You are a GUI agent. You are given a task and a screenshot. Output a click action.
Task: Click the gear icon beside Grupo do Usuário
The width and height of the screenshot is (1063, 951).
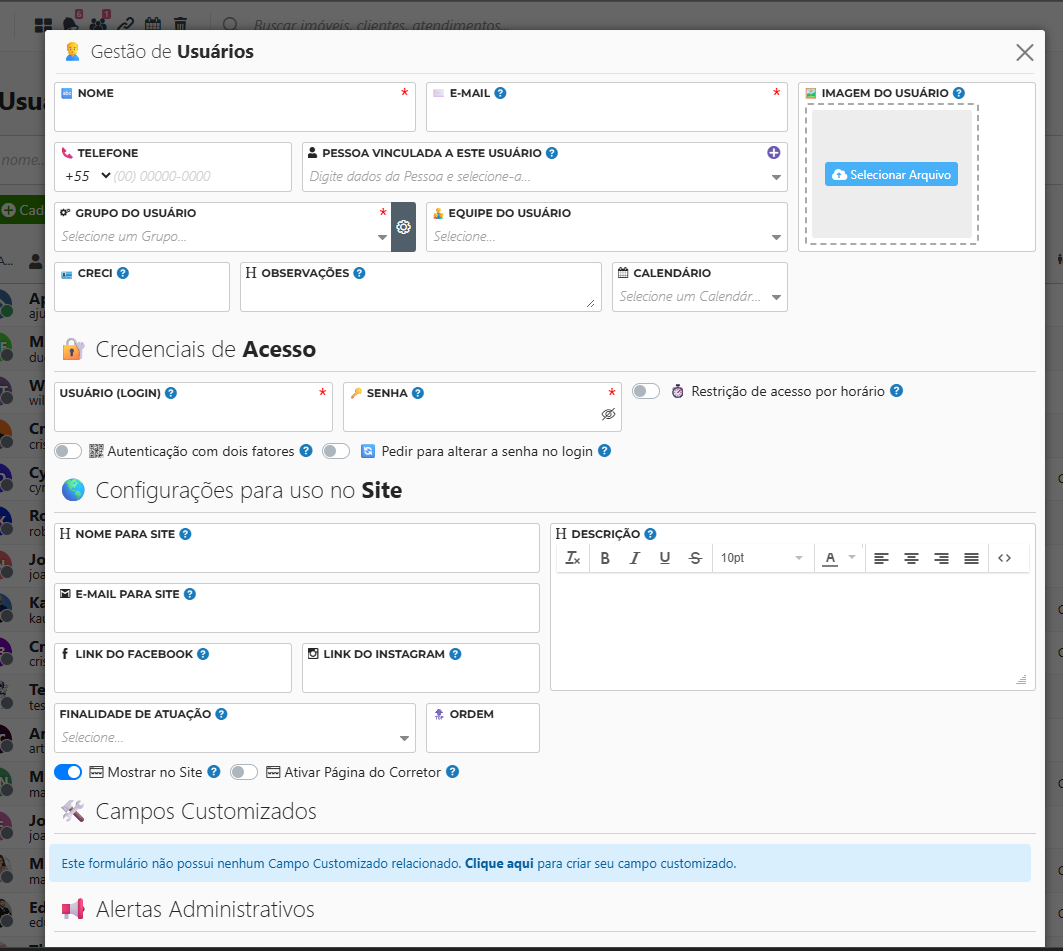coord(403,227)
